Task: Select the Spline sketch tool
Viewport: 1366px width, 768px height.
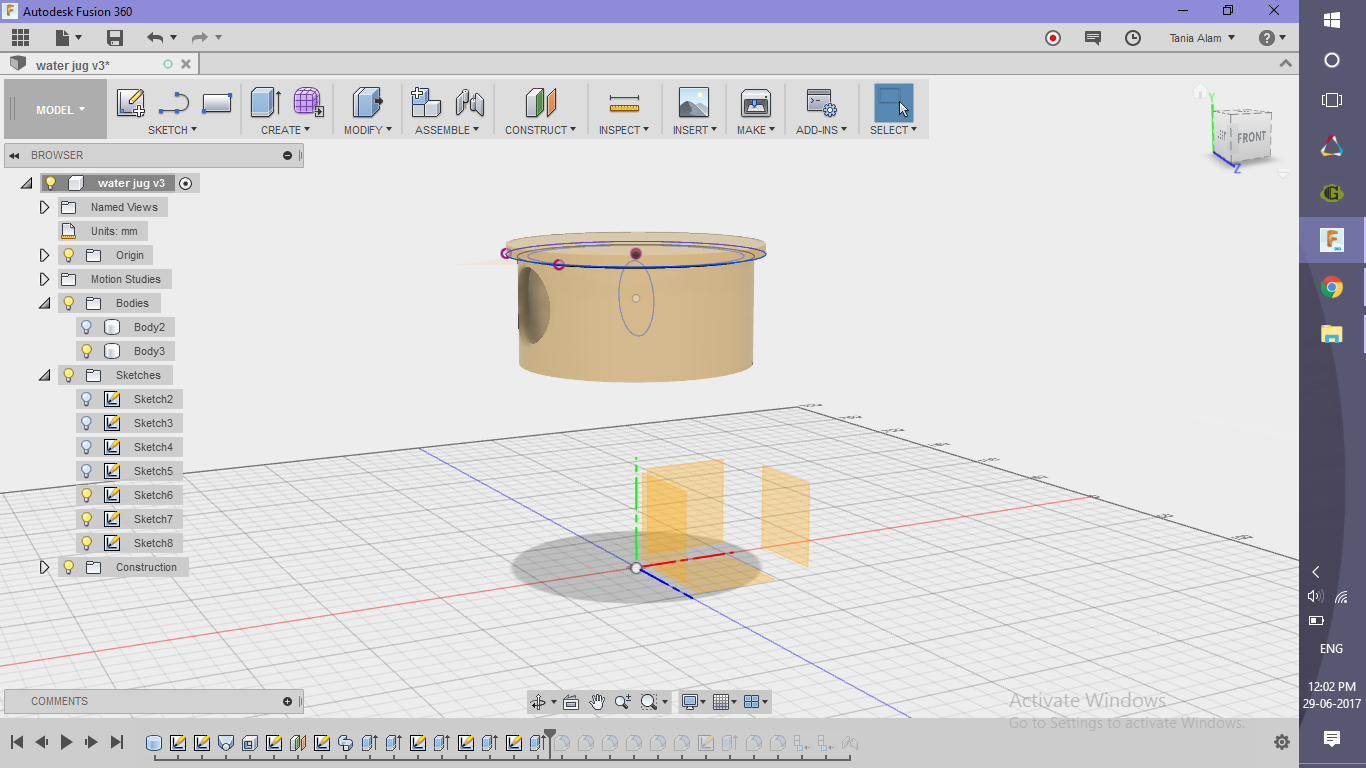Action: (174, 103)
